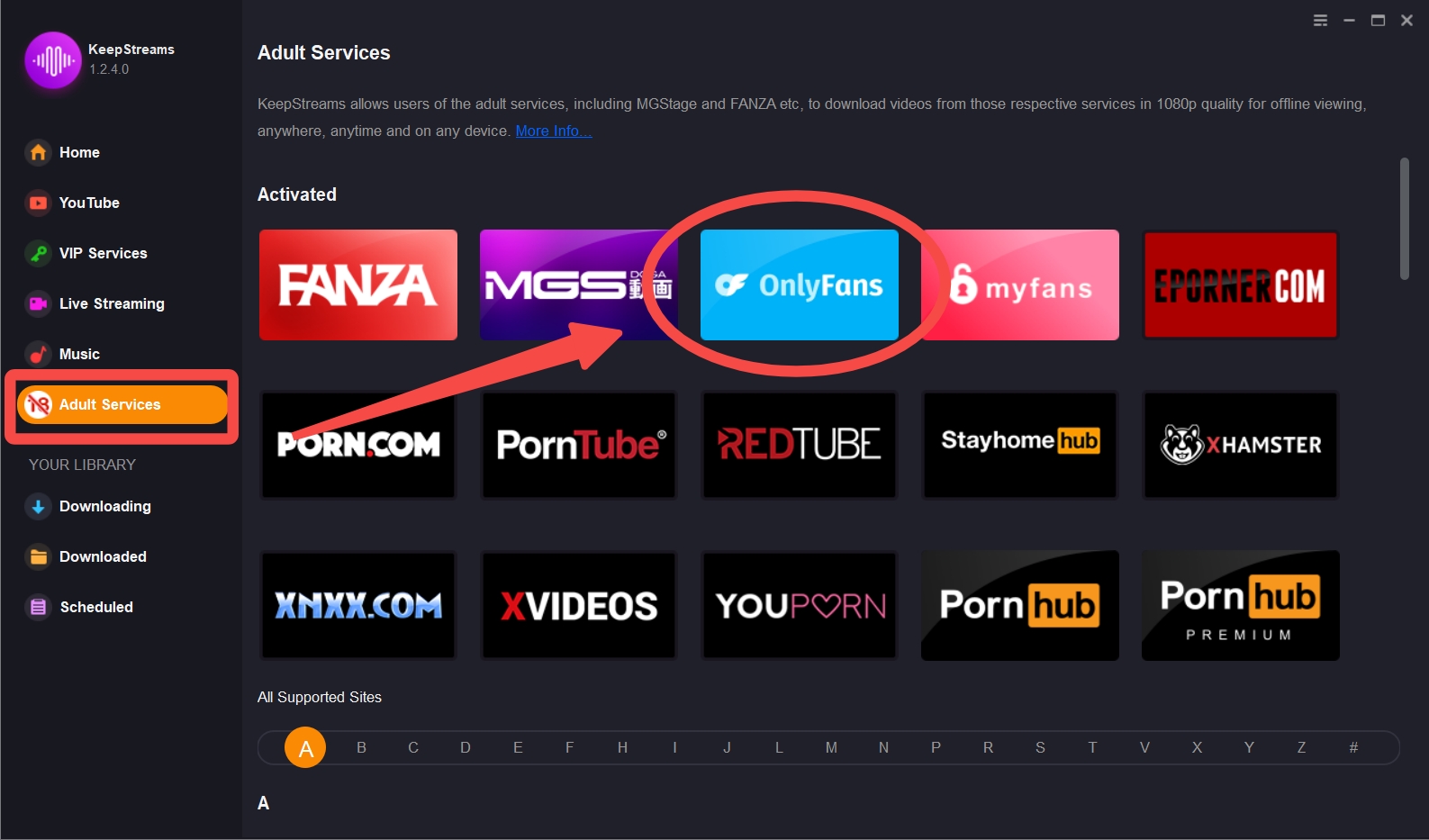Jump to letter S sites

click(x=1040, y=747)
